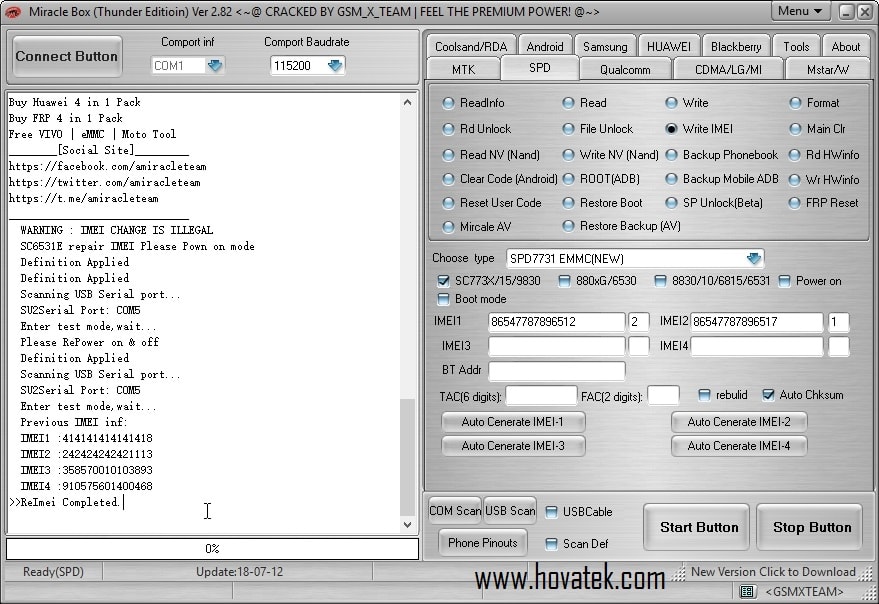The height and width of the screenshot is (604, 879).
Task: Click New Version Click to Download link
Action: 773,571
